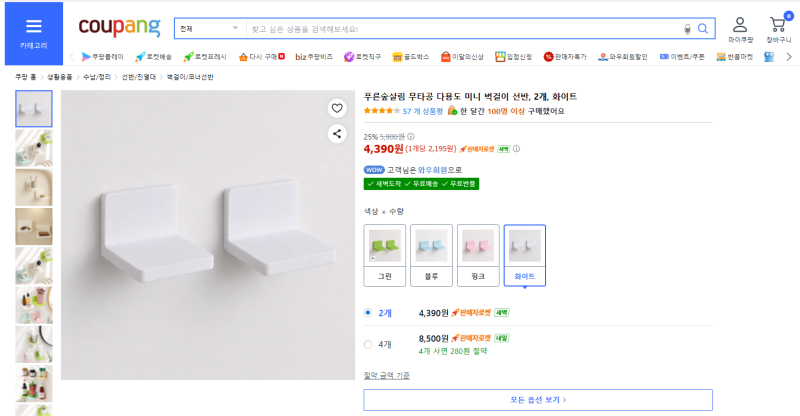
Task: Click the main product image
Action: pyautogui.click(x=208, y=235)
